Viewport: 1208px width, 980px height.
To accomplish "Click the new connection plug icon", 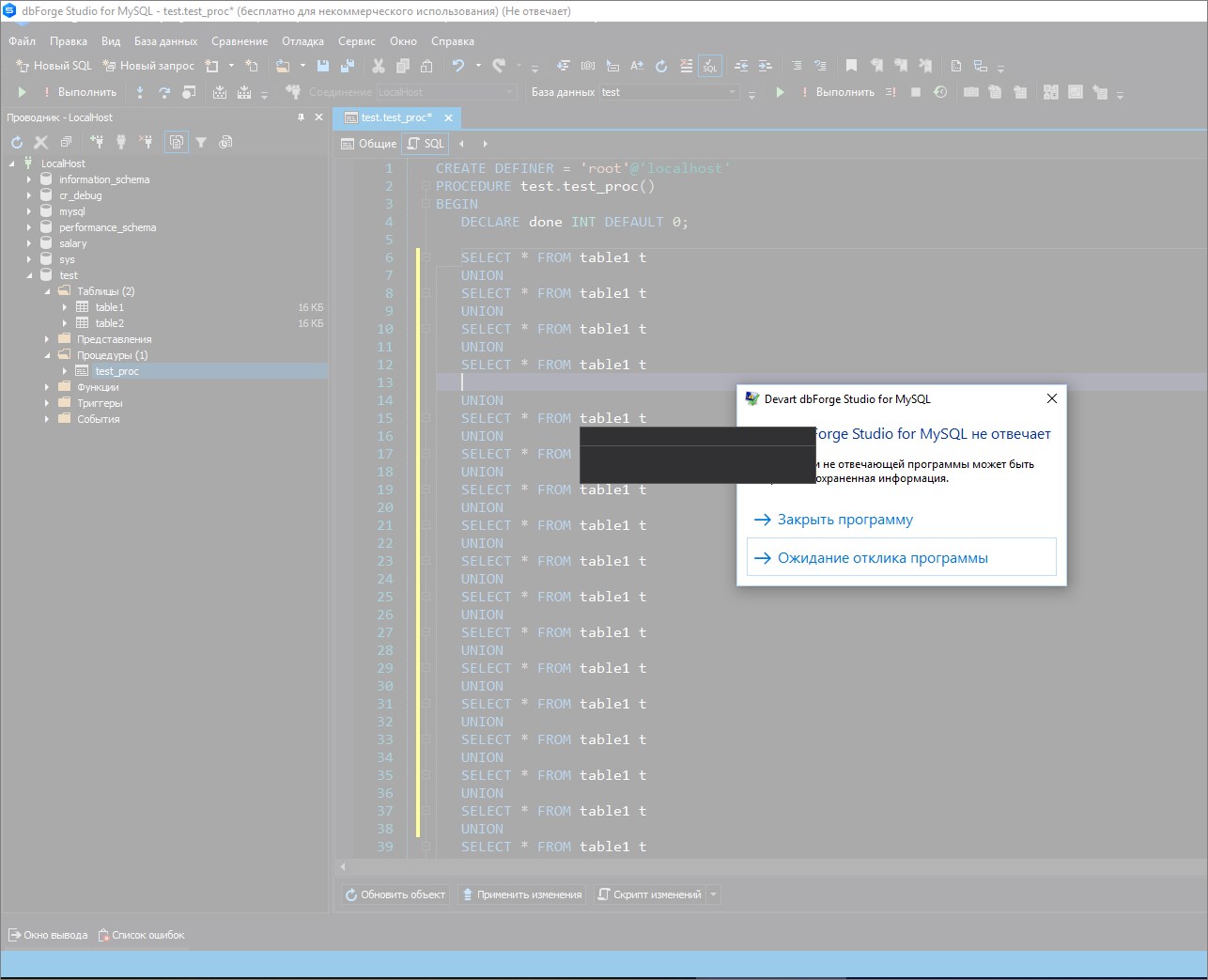I will 97,142.
